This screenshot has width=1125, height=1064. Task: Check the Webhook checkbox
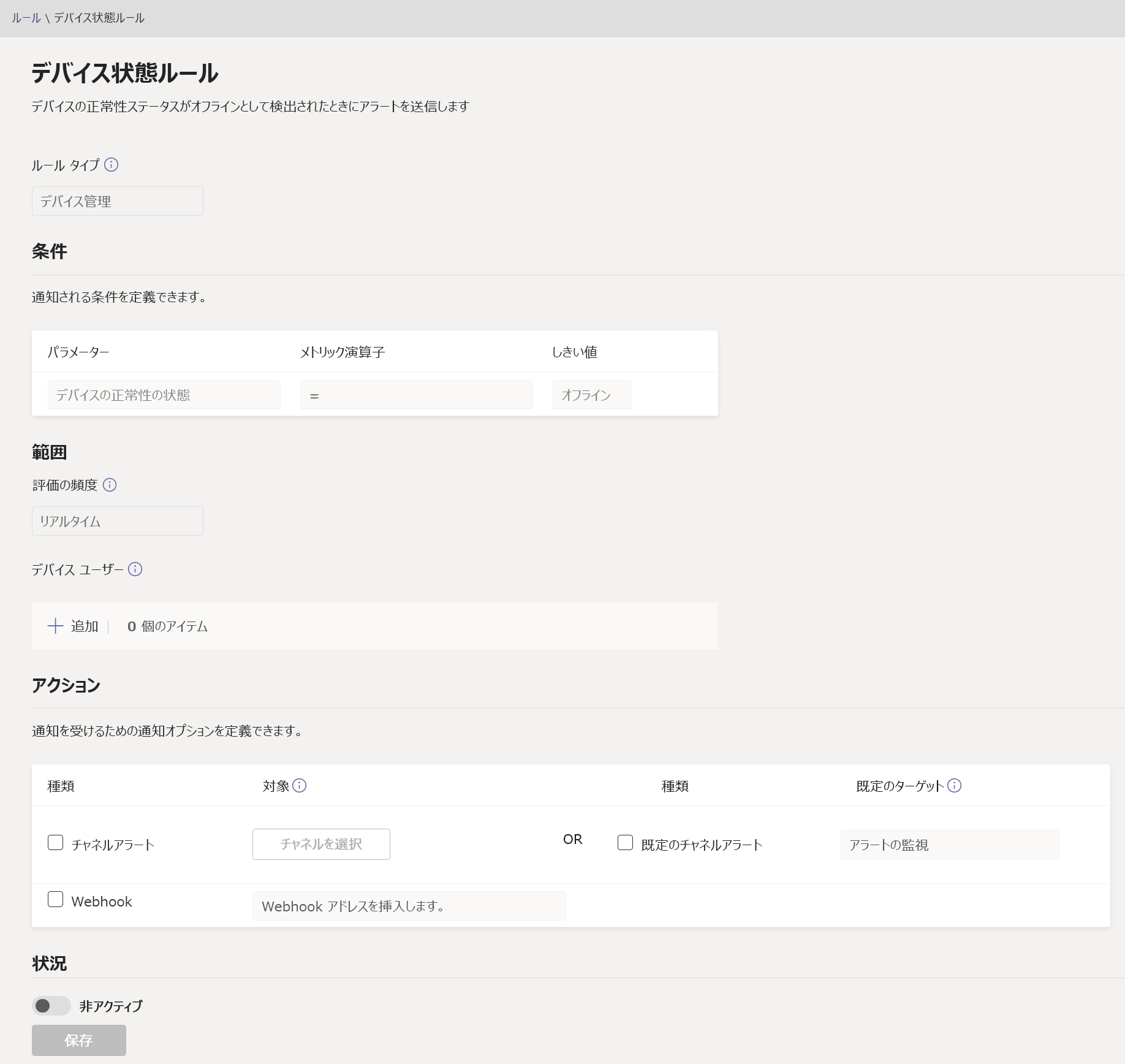(55, 899)
